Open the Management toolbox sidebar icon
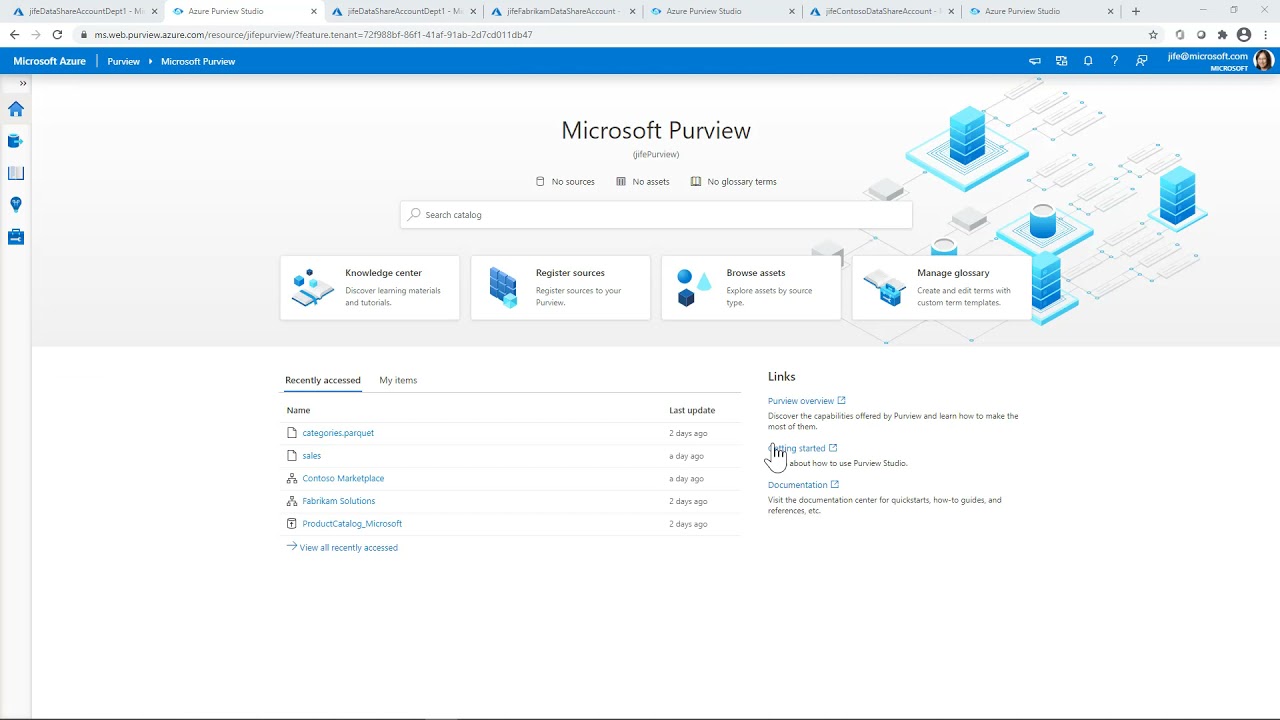 coord(16,237)
